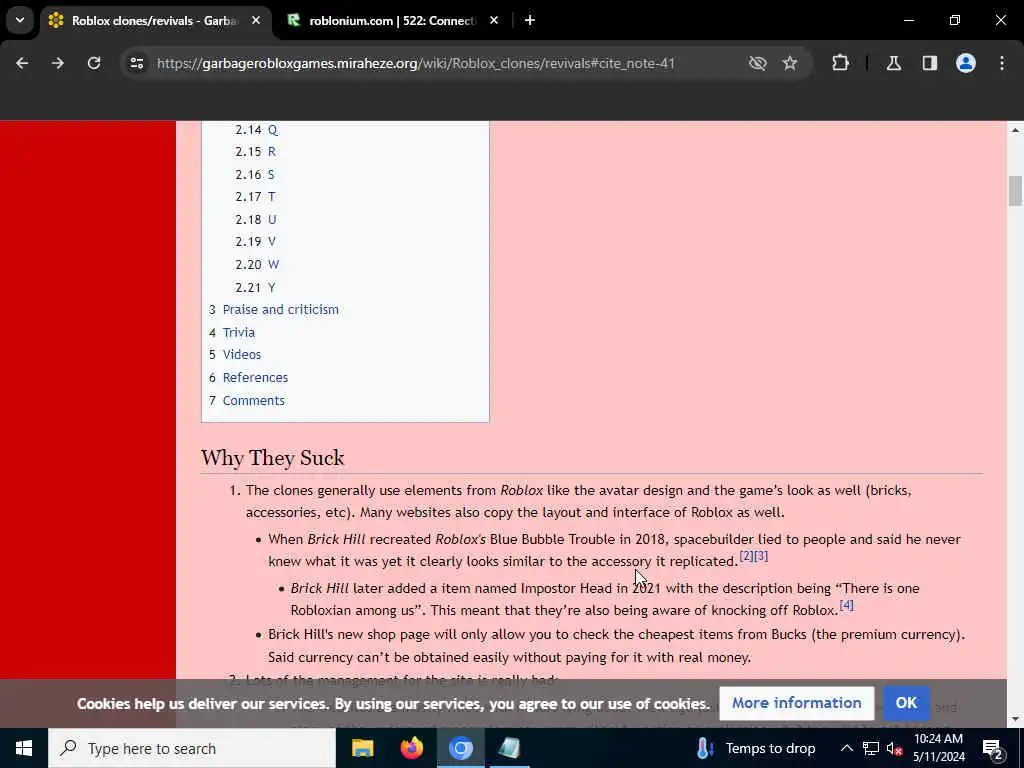1024x768 pixels.
Task: Open Praise and criticism contents link
Action: click(x=280, y=310)
